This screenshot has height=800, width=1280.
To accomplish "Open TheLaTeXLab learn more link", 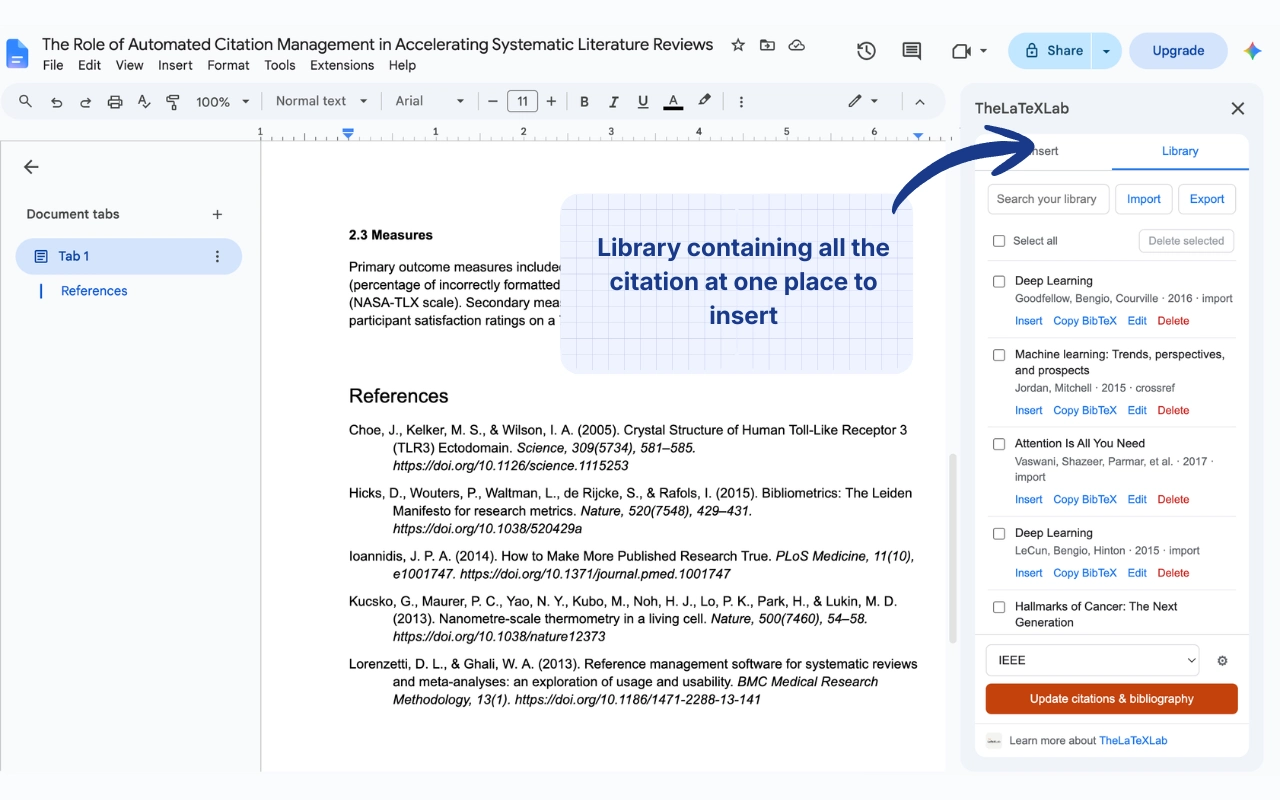I will tap(1133, 741).
